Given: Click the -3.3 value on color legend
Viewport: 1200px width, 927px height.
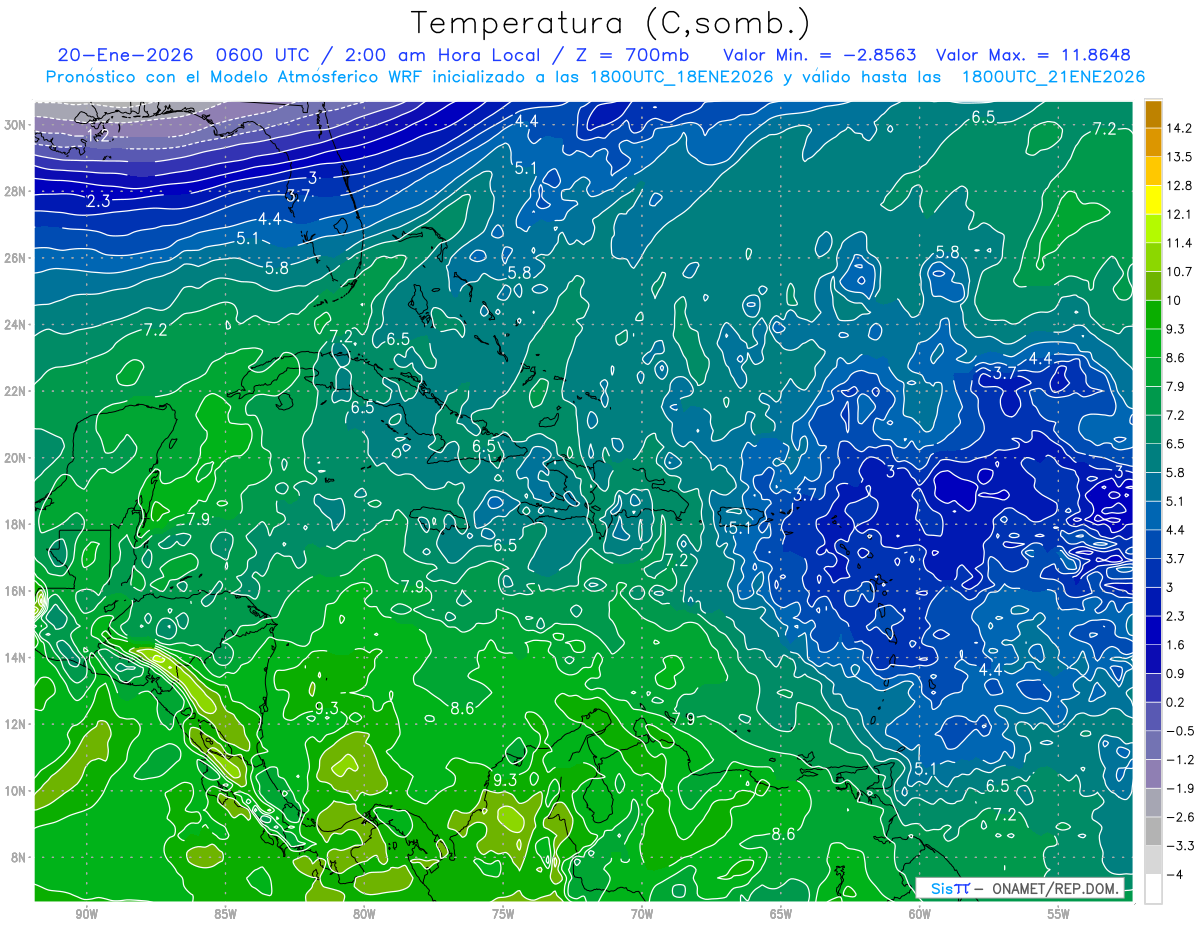Looking at the screenshot, I should tap(1180, 846).
